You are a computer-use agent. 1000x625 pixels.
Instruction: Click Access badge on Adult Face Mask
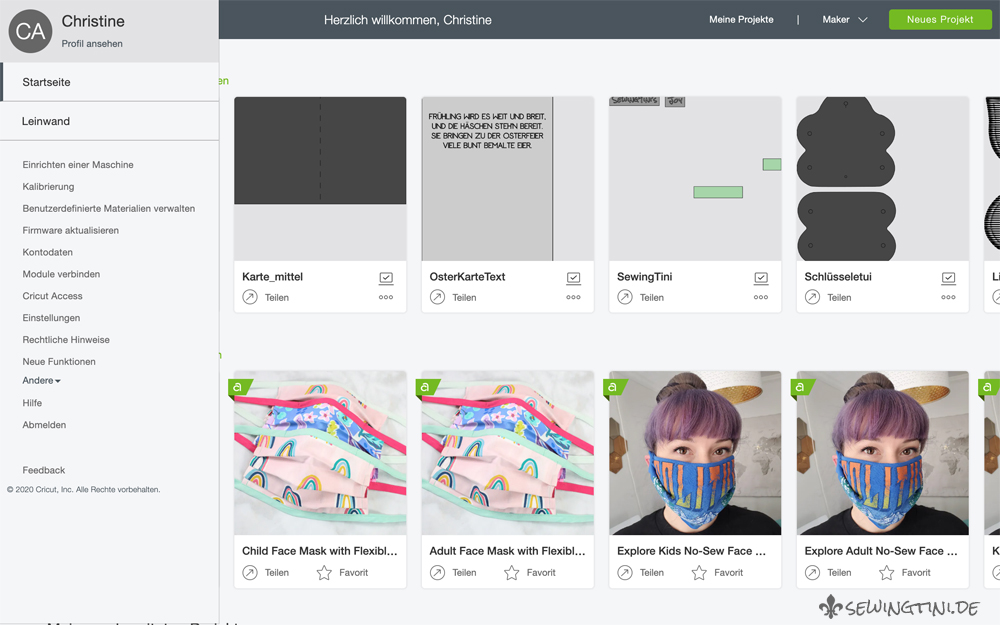click(x=427, y=388)
